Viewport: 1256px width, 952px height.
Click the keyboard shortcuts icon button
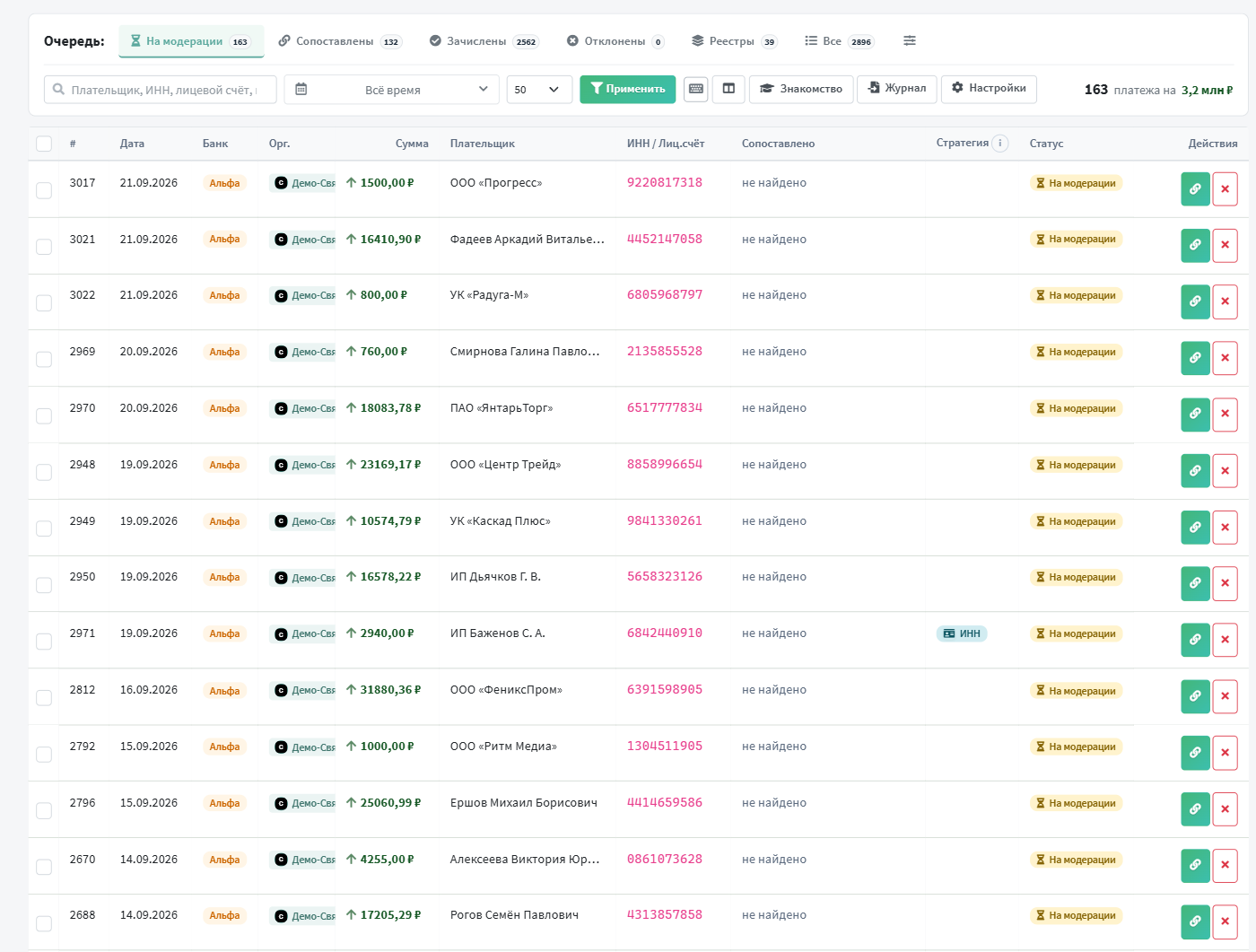click(696, 89)
